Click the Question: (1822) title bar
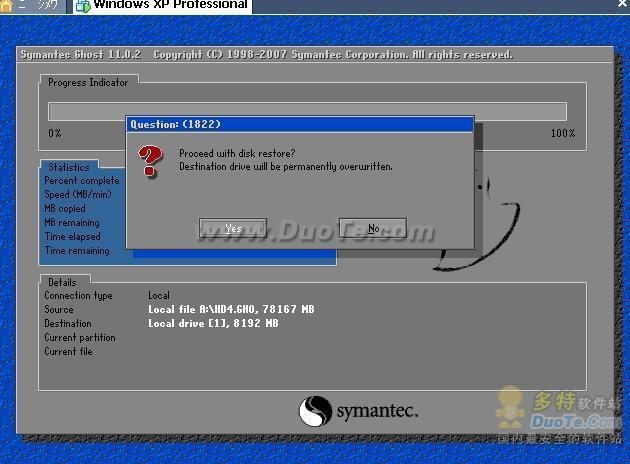 (x=300, y=124)
